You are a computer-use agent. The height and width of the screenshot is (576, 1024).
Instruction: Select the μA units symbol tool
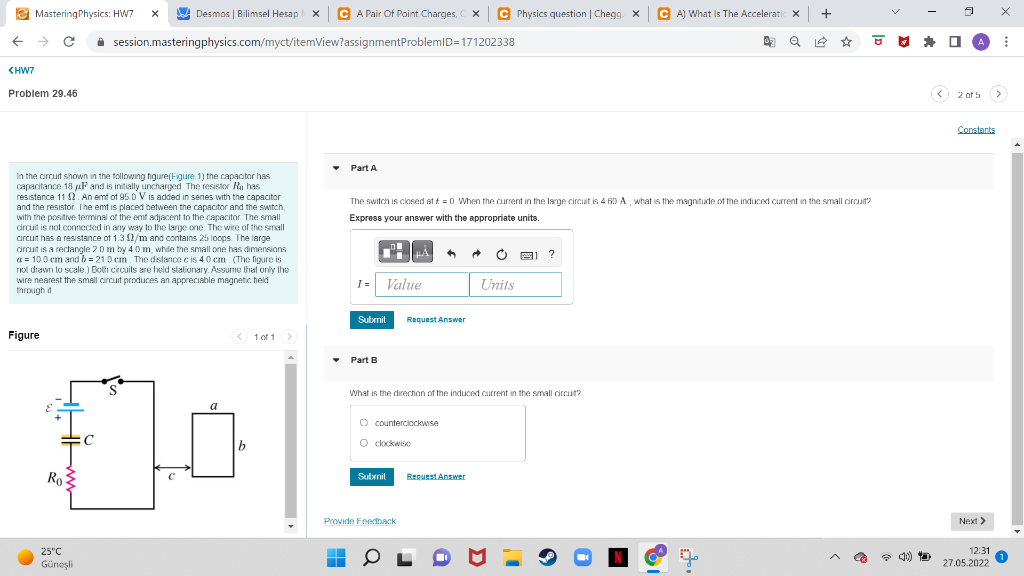point(422,253)
